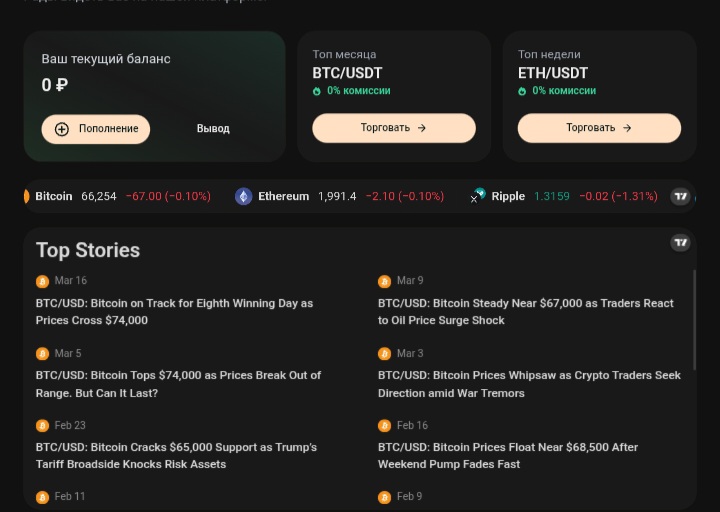Read story Bitcoin Tops $74,000
Viewport: 720px width, 512px height.
(x=178, y=384)
